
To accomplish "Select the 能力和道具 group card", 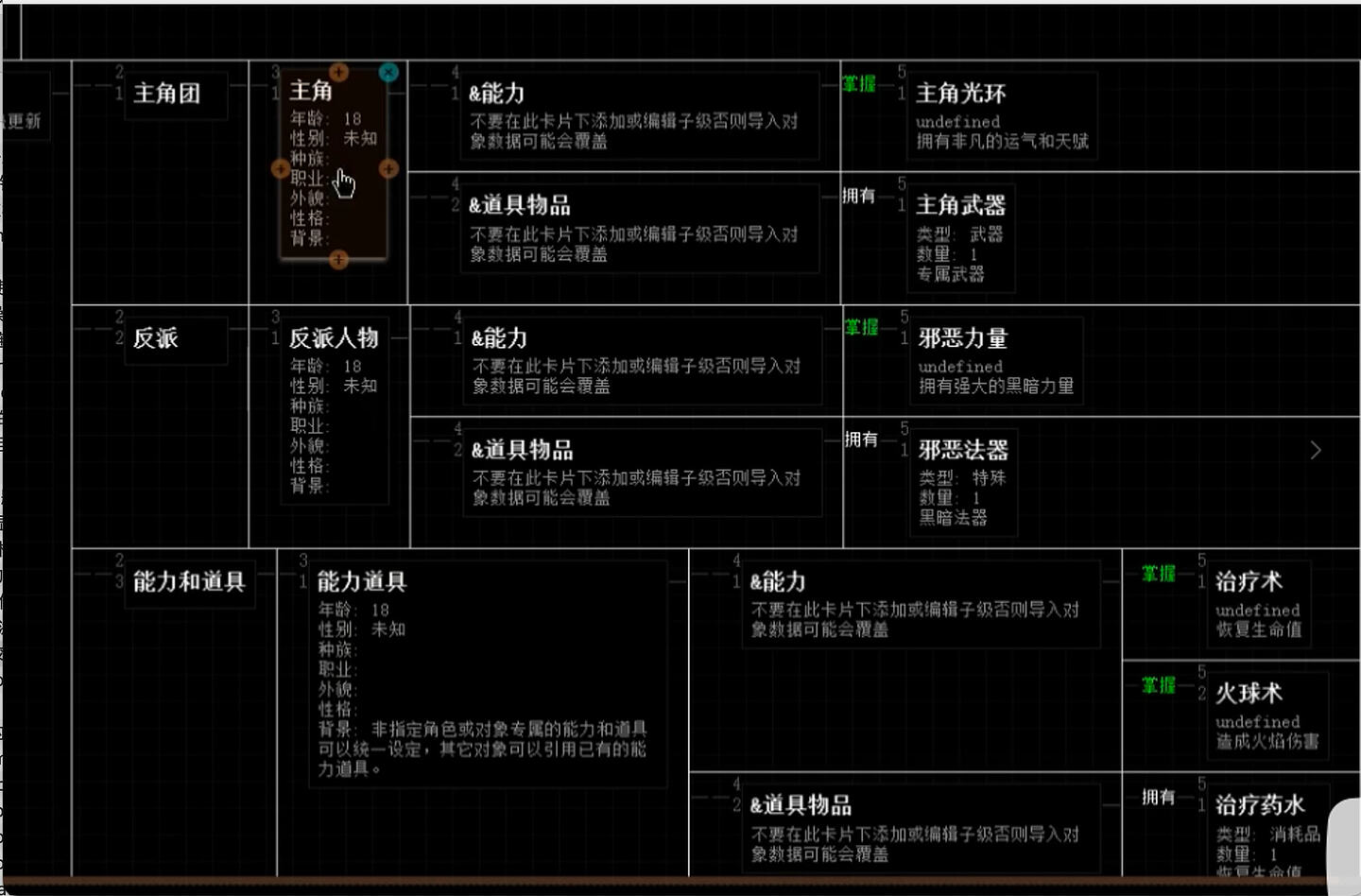I will (x=189, y=582).
